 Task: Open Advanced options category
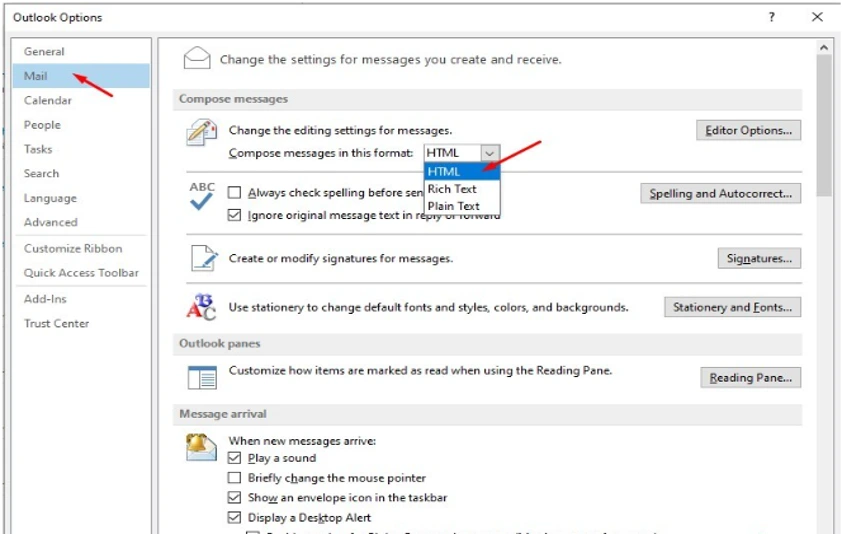[x=81, y=222]
